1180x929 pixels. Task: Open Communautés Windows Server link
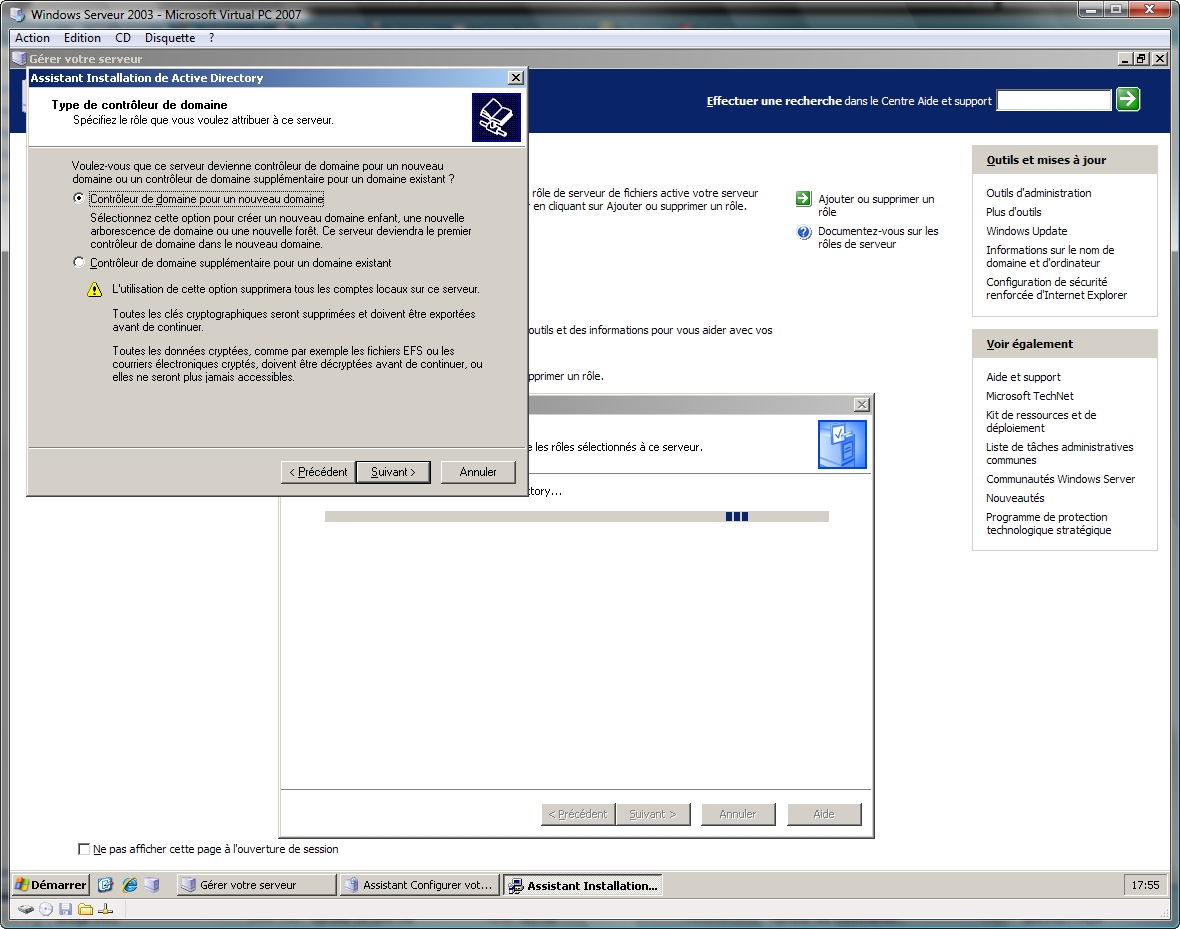pyautogui.click(x=1060, y=479)
